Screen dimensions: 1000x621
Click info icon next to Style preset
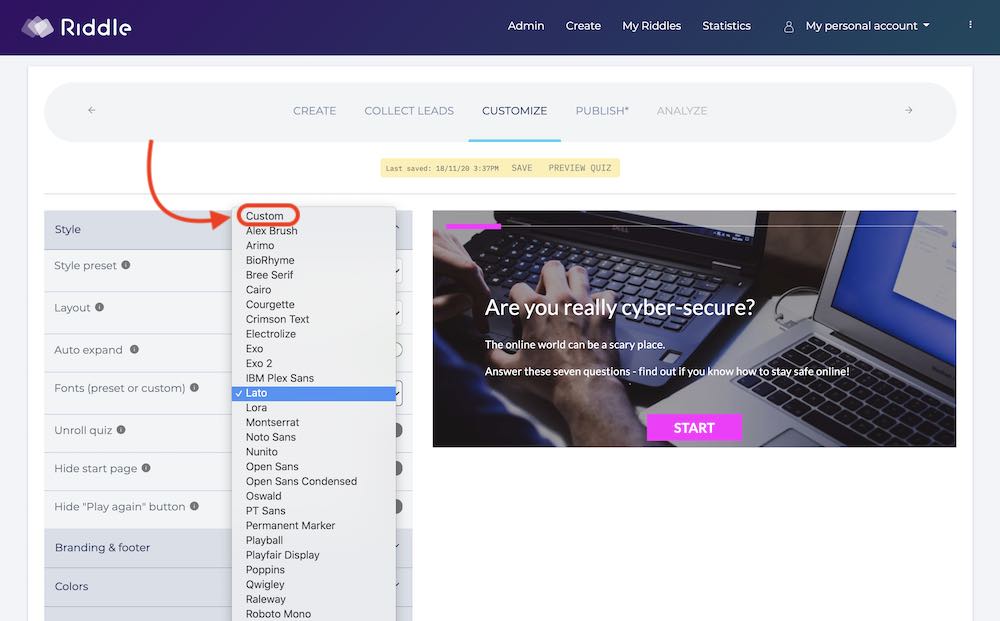pyautogui.click(x=126, y=265)
